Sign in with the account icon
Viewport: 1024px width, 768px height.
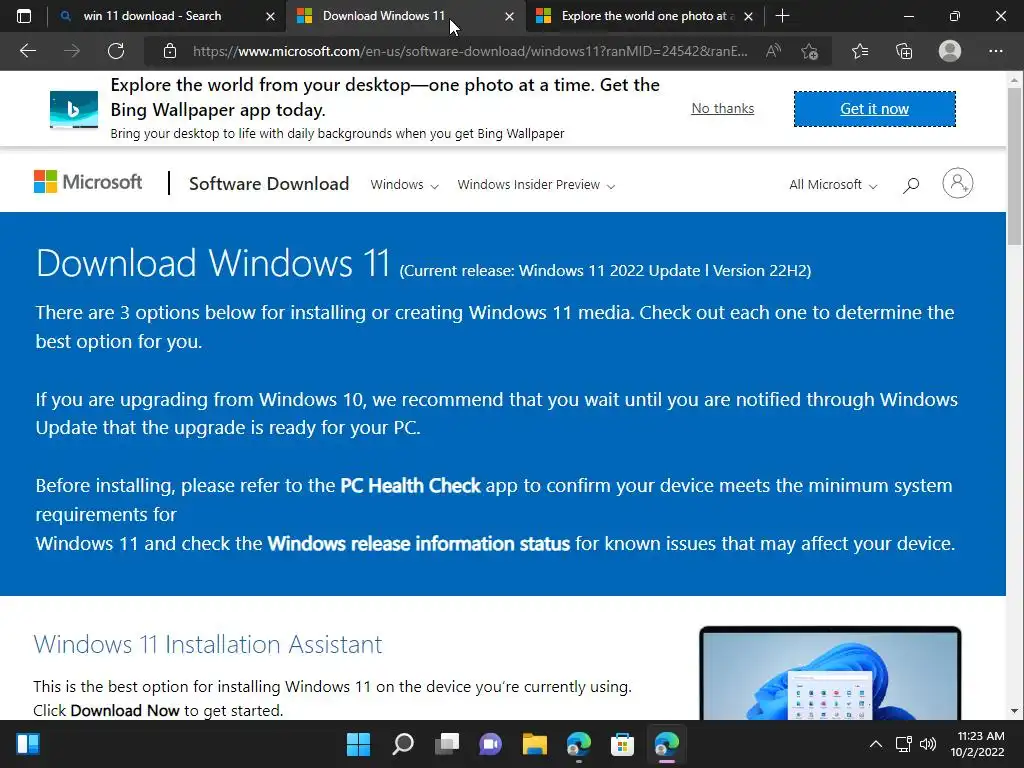(x=957, y=184)
